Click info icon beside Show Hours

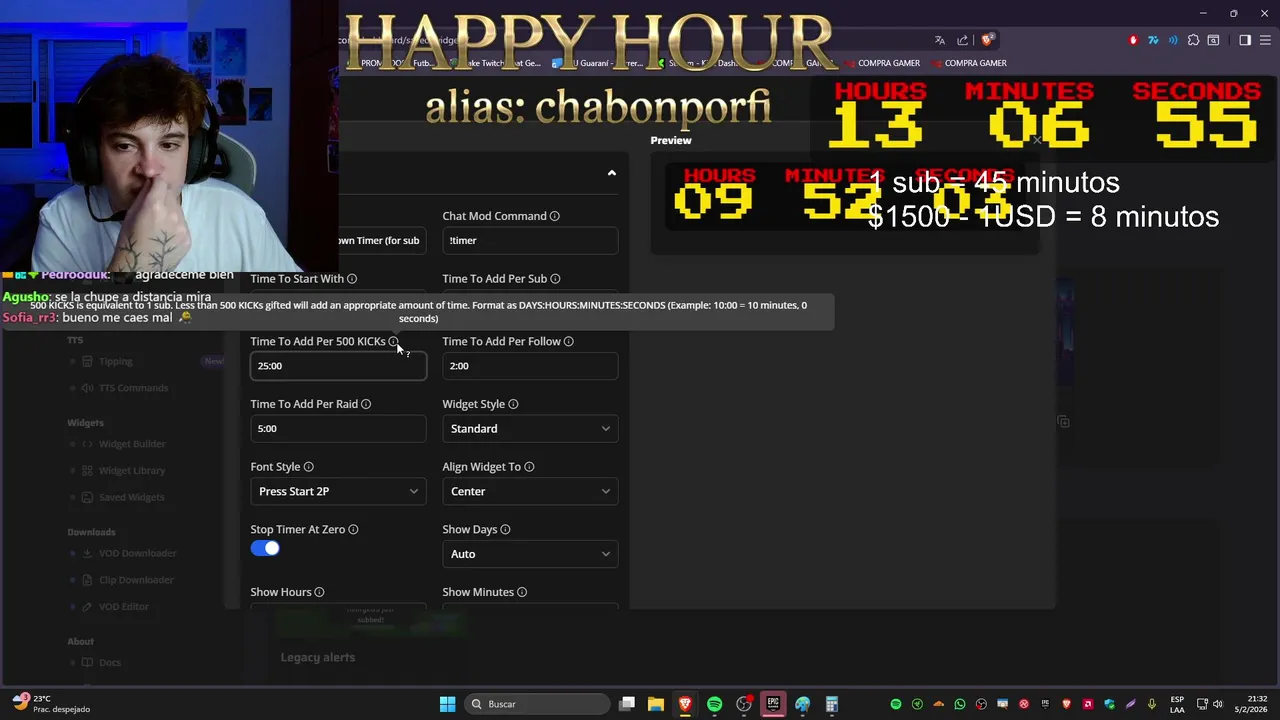pos(319,592)
